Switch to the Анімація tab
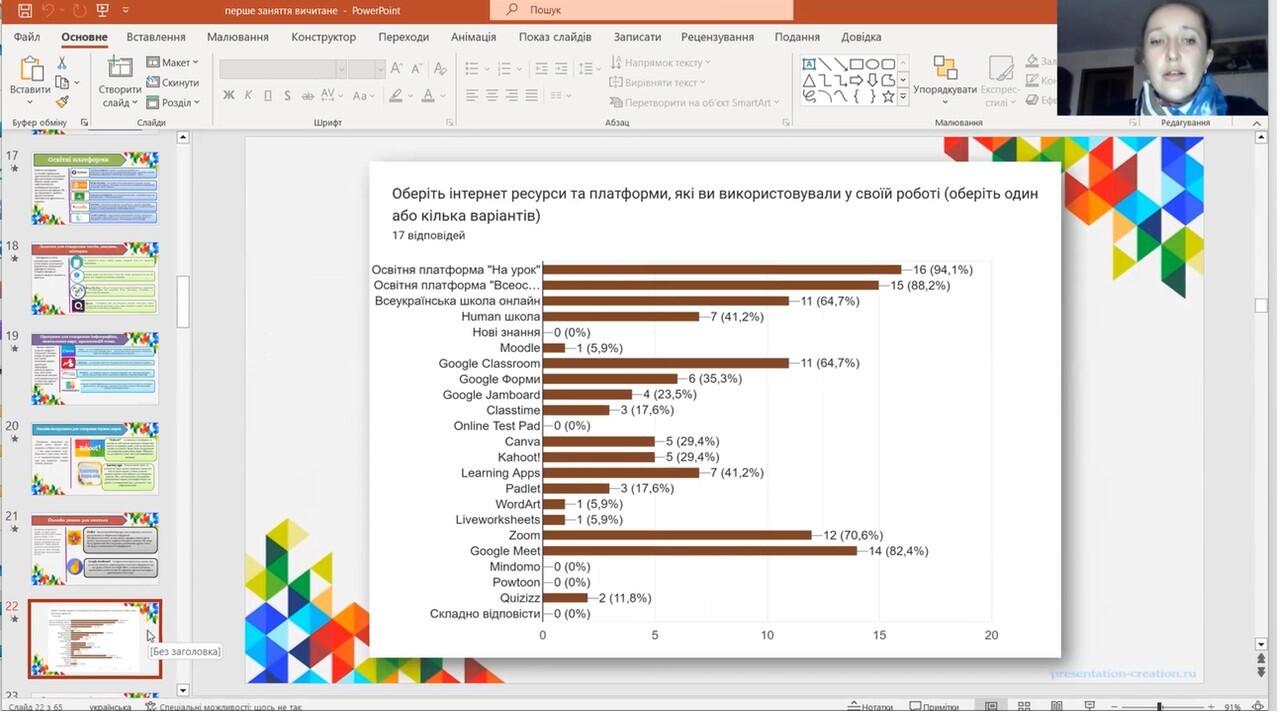Image resolution: width=1280 pixels, height=720 pixels. click(473, 37)
